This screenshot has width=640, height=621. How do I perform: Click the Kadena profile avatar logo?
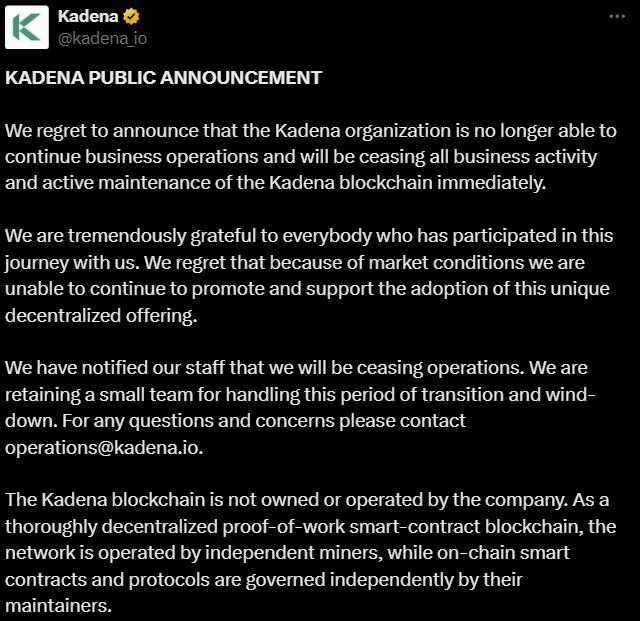pos(28,28)
